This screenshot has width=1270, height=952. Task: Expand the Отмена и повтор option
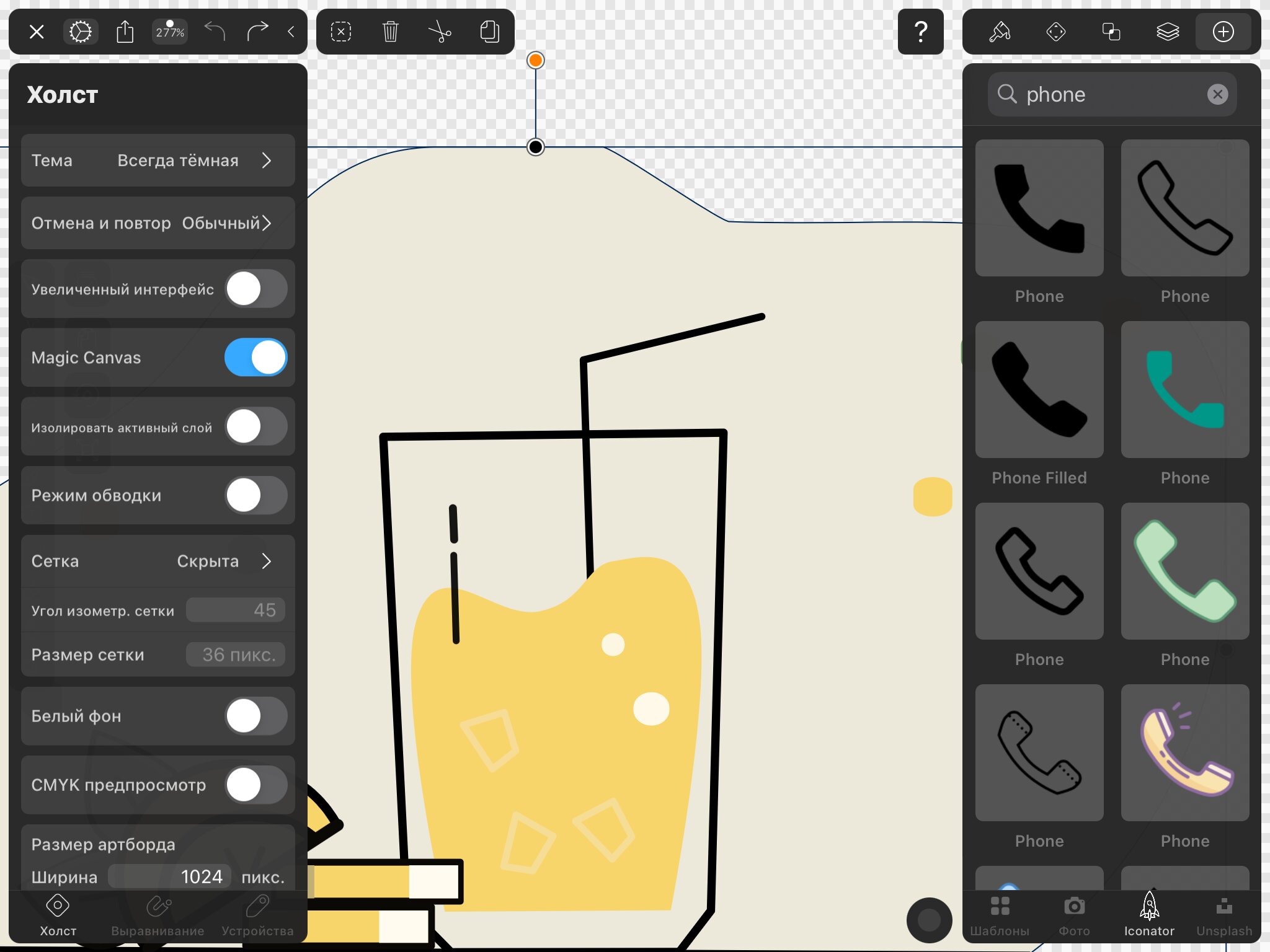(158, 223)
